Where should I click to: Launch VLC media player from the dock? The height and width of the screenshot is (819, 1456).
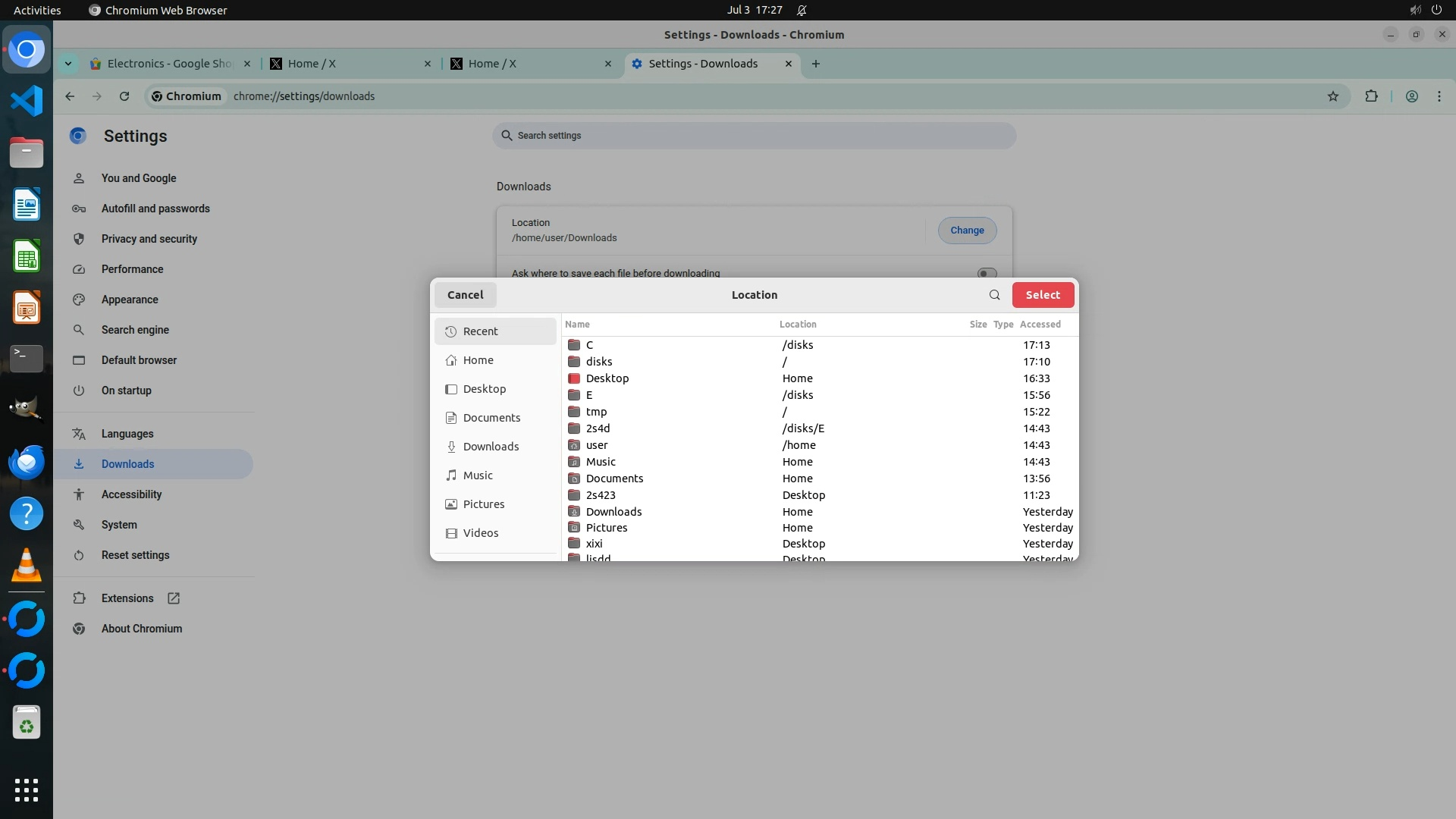pyautogui.click(x=27, y=566)
